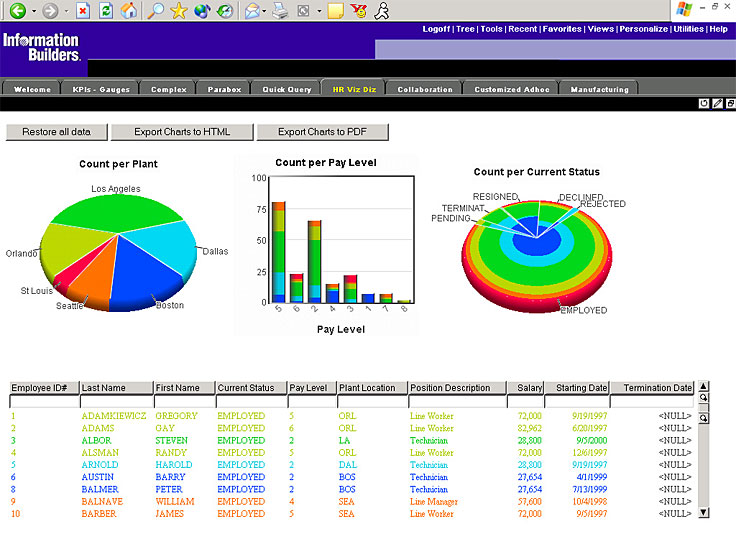Open the mail icon dropdown arrow
The image size is (736, 552).
(266, 11)
